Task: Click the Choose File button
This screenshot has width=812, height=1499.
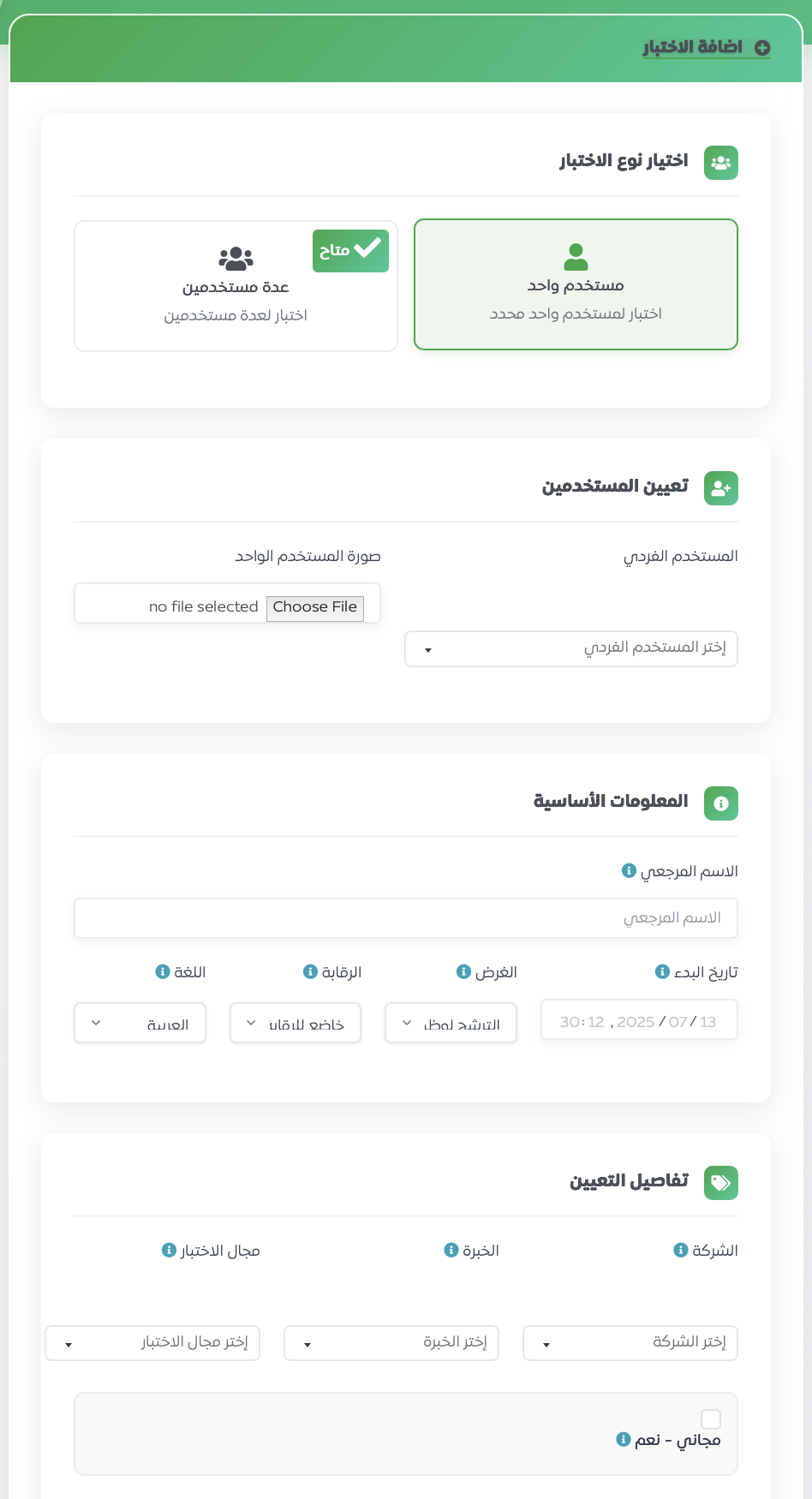Action: (315, 607)
